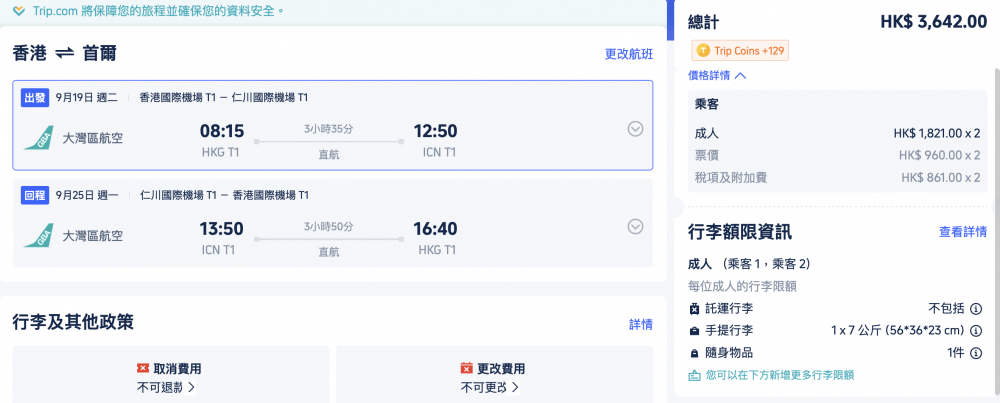Click 您可以在下方新增更多行李限額 link
The height and width of the screenshot is (403, 1000).
[771, 375]
